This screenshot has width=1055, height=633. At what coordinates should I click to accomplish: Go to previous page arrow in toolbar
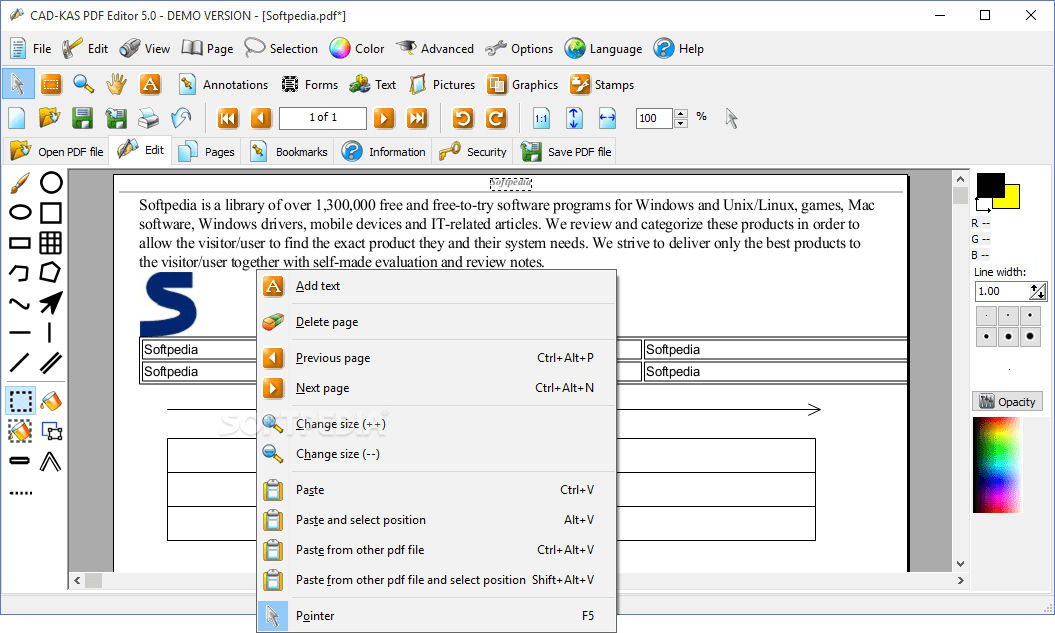click(x=260, y=118)
